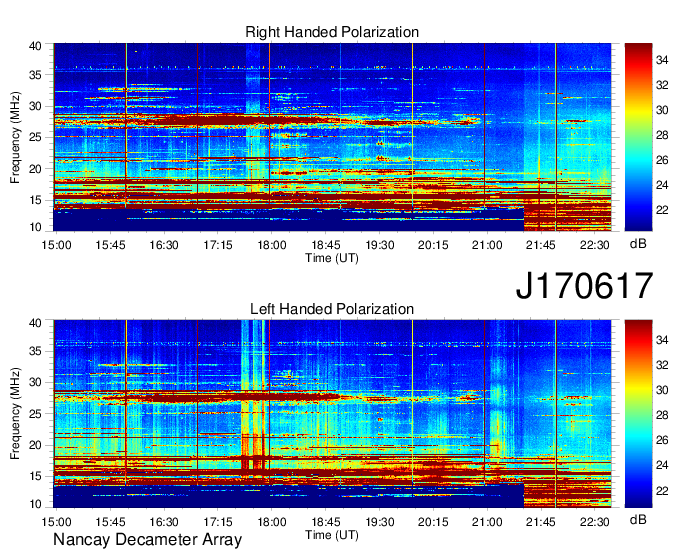Click "Time (UT)" label under Right Handed plot

(x=332, y=258)
